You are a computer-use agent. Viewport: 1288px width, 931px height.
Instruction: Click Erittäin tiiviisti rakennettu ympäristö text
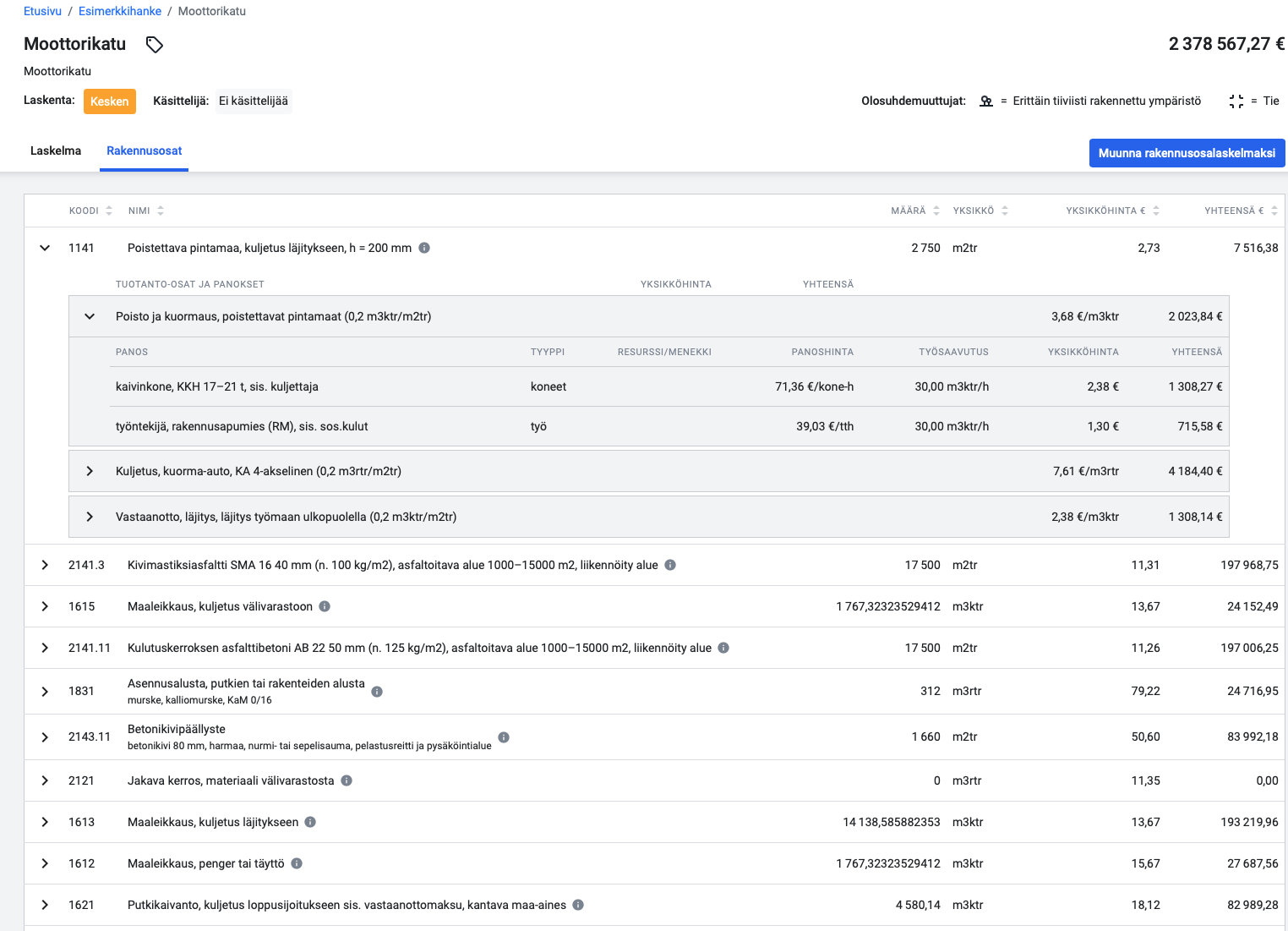pos(1107,101)
